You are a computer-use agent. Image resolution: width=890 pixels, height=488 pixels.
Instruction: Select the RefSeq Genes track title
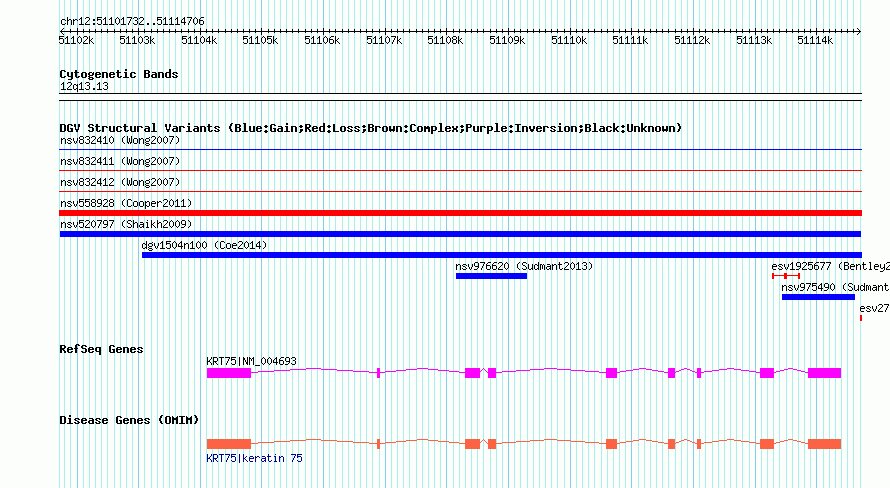101,350
